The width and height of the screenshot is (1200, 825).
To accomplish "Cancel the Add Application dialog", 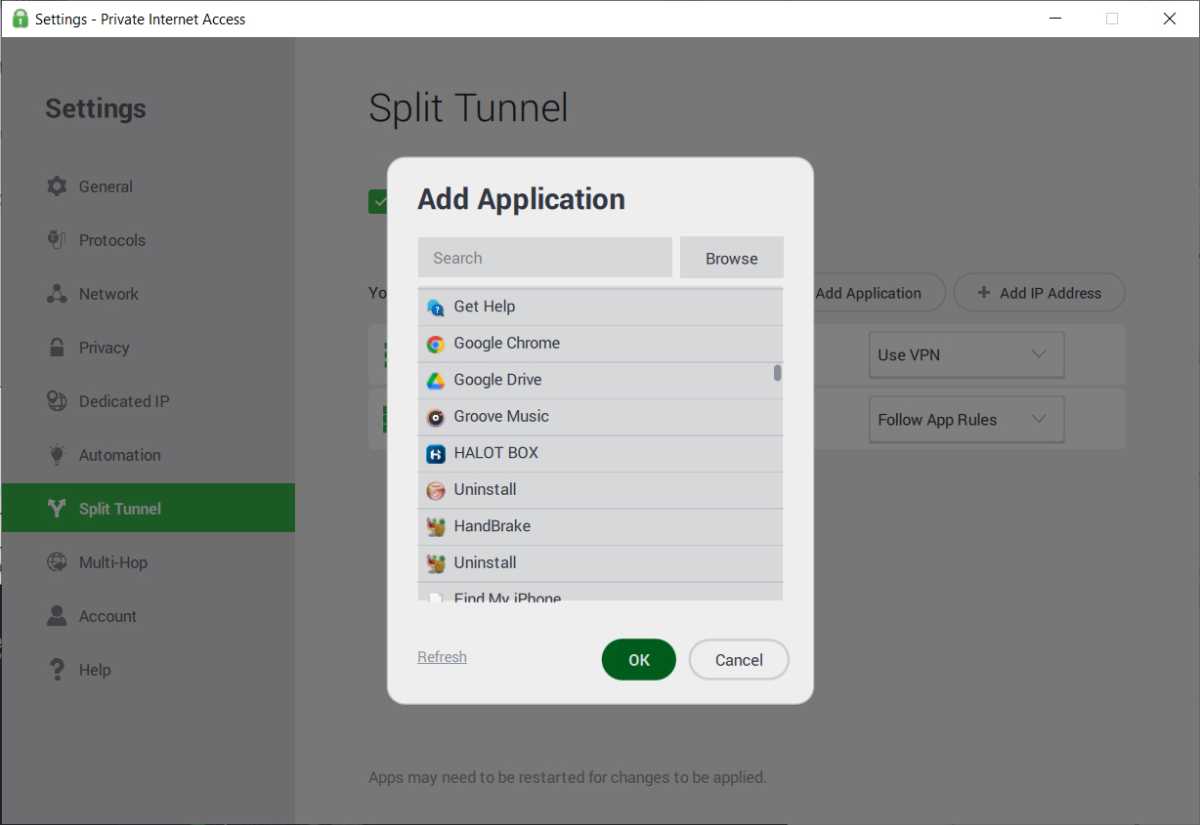I will tap(739, 660).
